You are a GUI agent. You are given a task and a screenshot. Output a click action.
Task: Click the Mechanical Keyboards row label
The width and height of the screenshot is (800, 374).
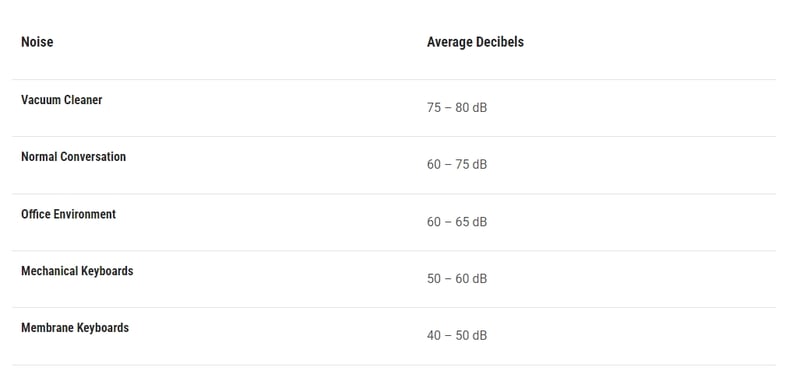[x=77, y=271]
